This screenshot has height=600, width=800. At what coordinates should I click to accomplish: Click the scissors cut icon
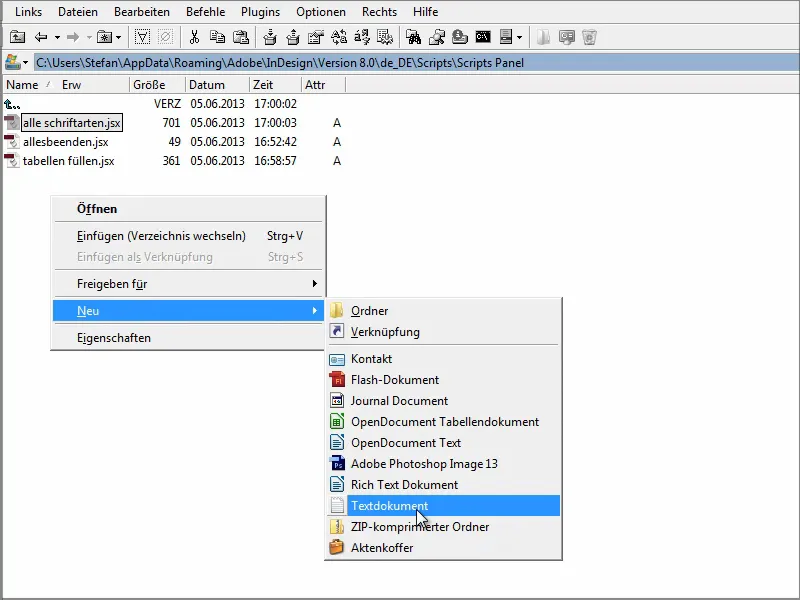[194, 37]
